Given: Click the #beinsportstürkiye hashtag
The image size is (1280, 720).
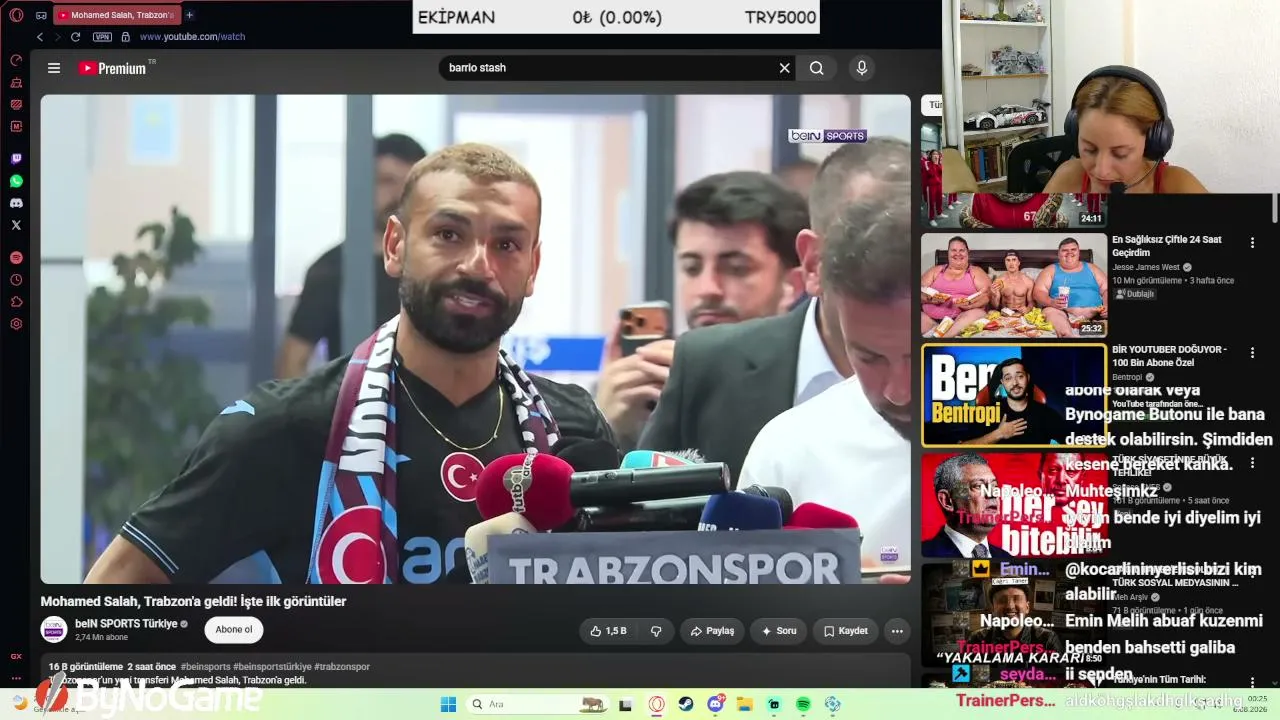Looking at the screenshot, I should 273,667.
